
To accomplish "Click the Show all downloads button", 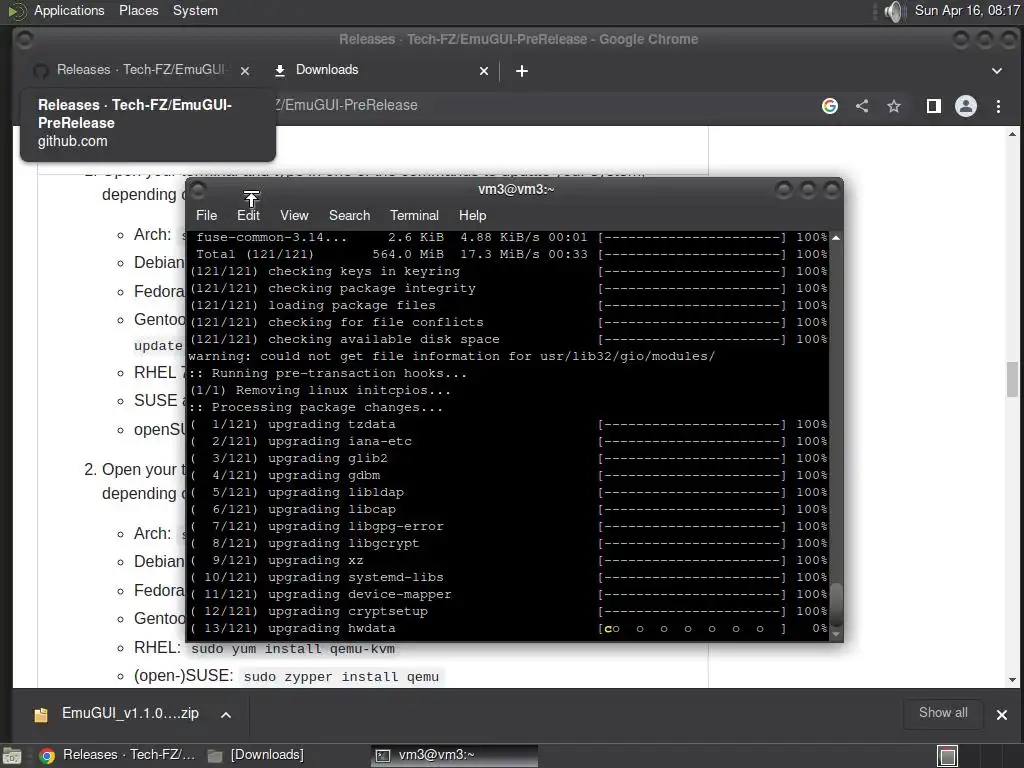I will [x=943, y=713].
